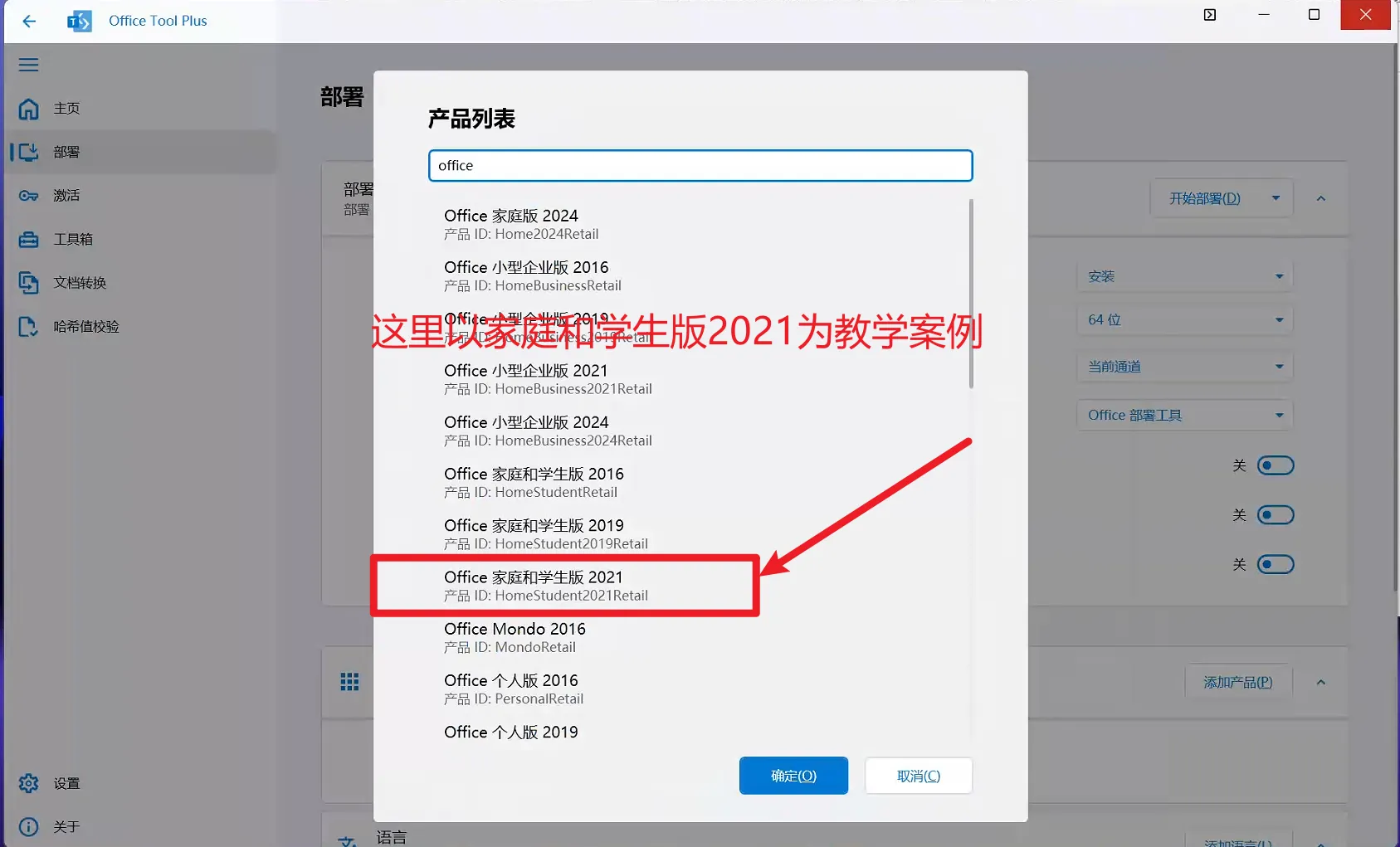Click the 设置 gear icon
1400x847 pixels.
(x=29, y=783)
